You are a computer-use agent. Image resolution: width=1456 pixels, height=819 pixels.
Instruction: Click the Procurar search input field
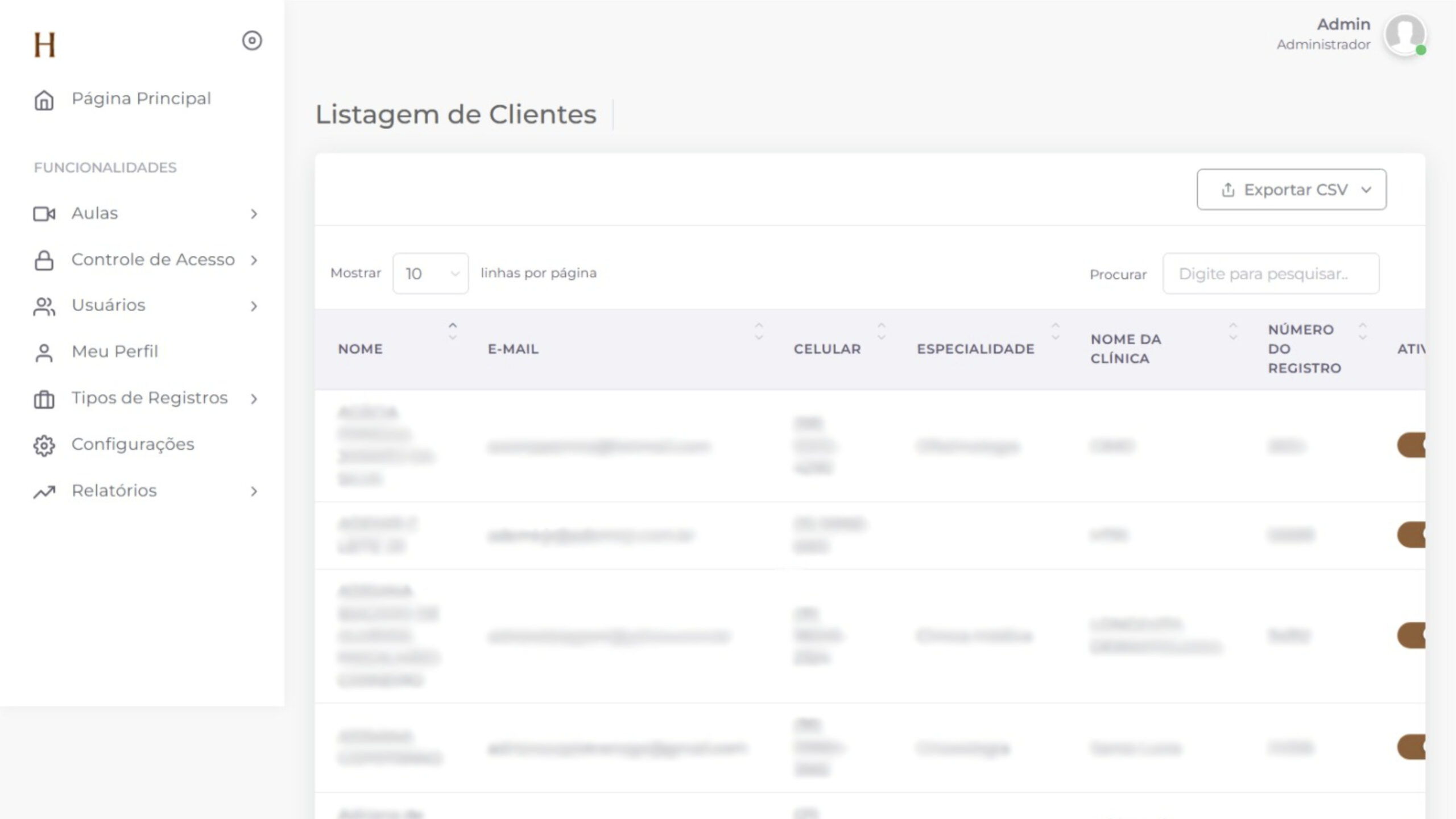click(x=1271, y=274)
